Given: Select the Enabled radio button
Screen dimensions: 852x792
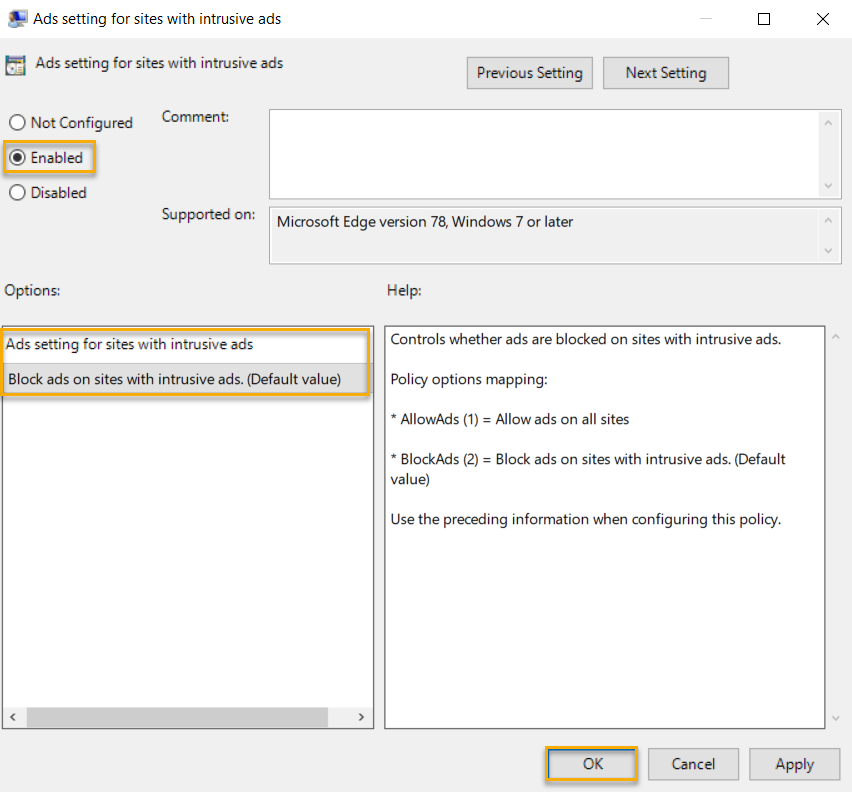Looking at the screenshot, I should (x=17, y=157).
